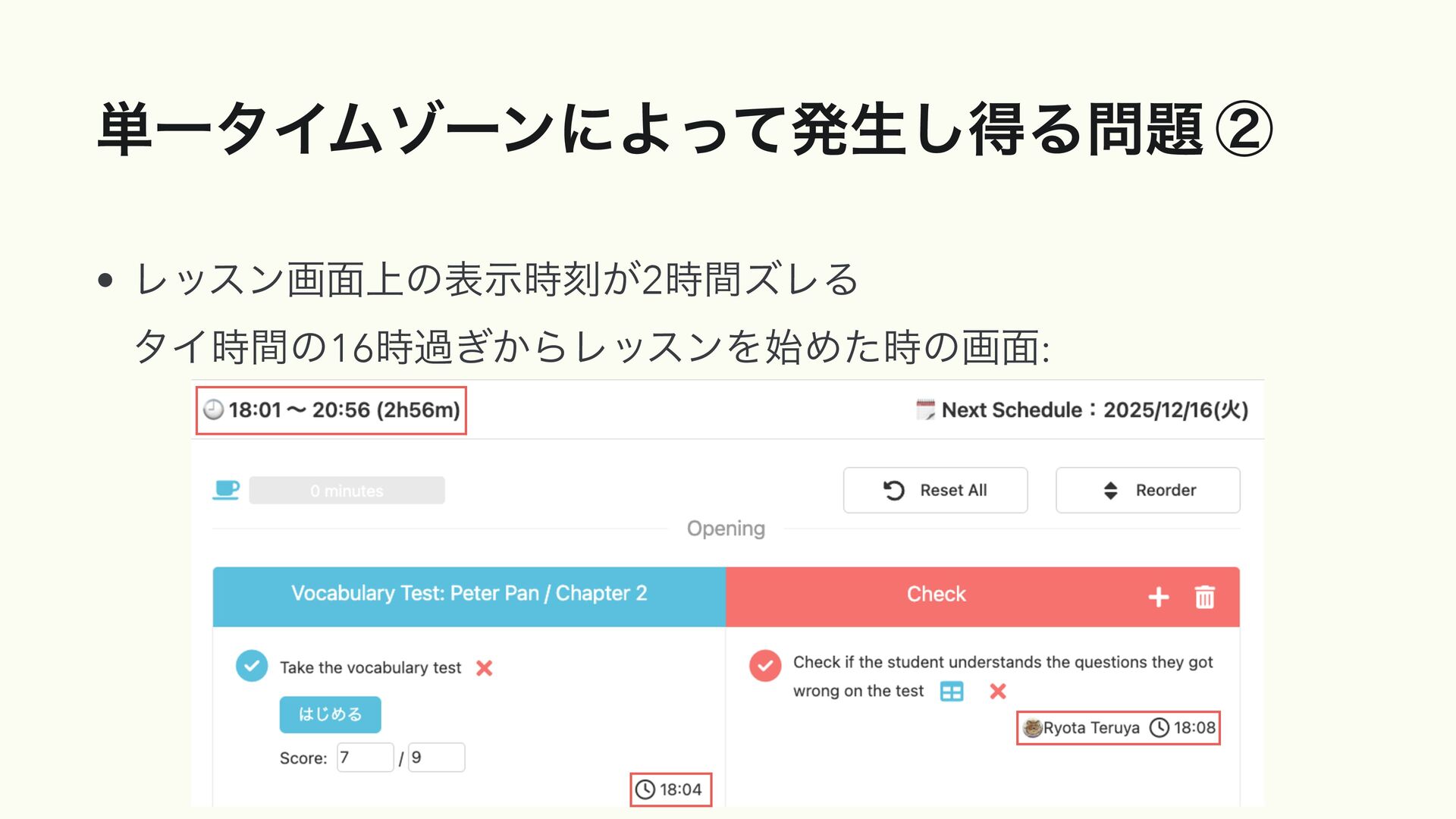Click red X beside Take the vocabulary test
The width and height of the screenshot is (1456, 819).
tap(484, 668)
